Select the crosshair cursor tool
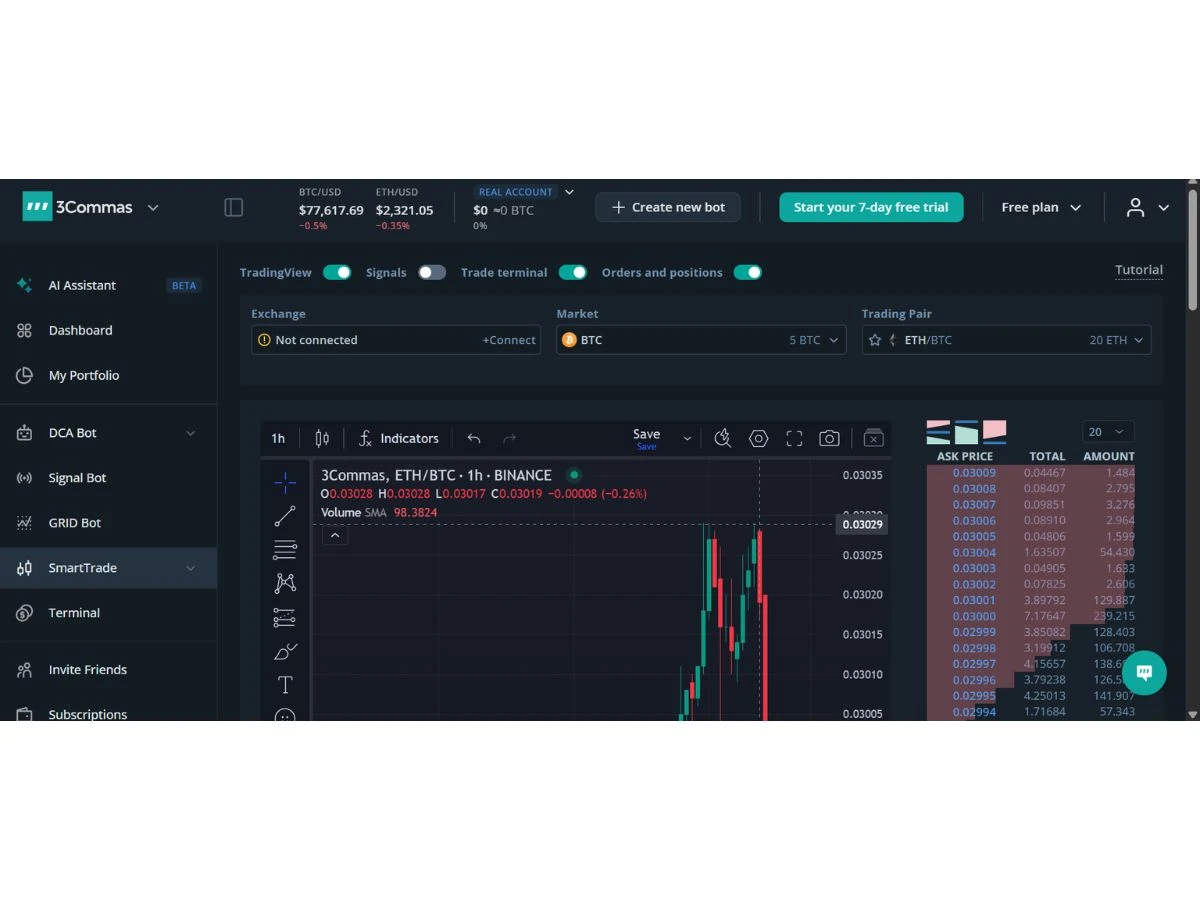 (285, 482)
